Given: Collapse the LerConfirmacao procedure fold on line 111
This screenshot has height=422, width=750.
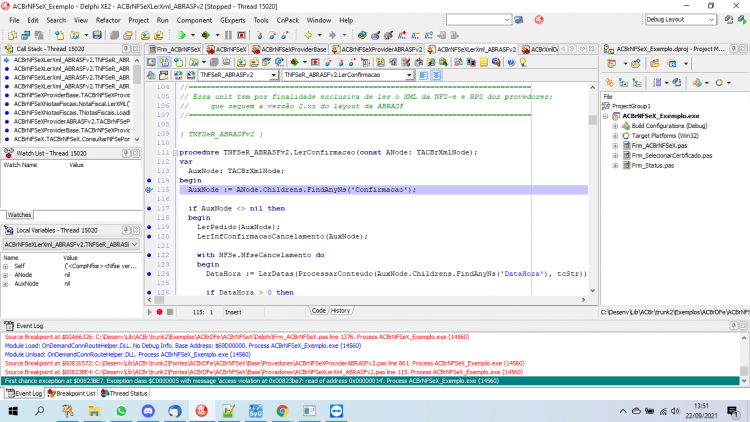Looking at the screenshot, I should click(175, 153).
